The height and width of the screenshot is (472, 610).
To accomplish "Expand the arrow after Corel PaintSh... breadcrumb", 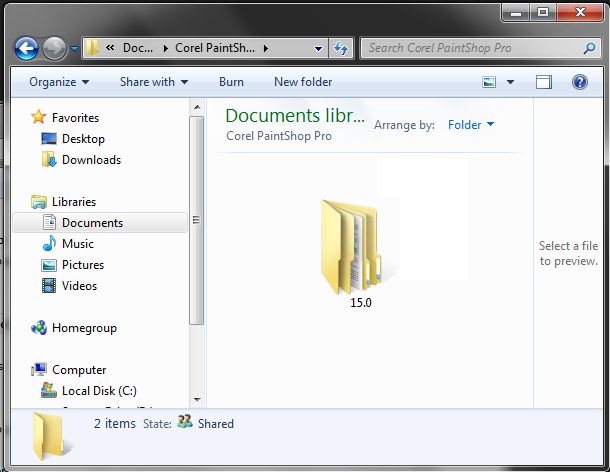I will click(266, 48).
